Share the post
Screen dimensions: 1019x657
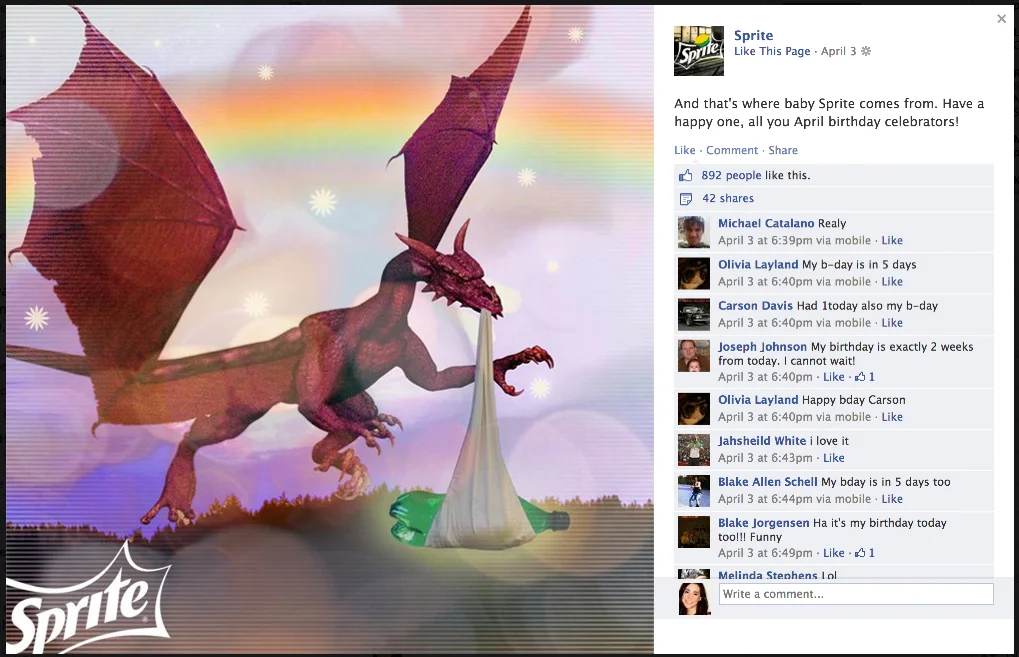782,149
